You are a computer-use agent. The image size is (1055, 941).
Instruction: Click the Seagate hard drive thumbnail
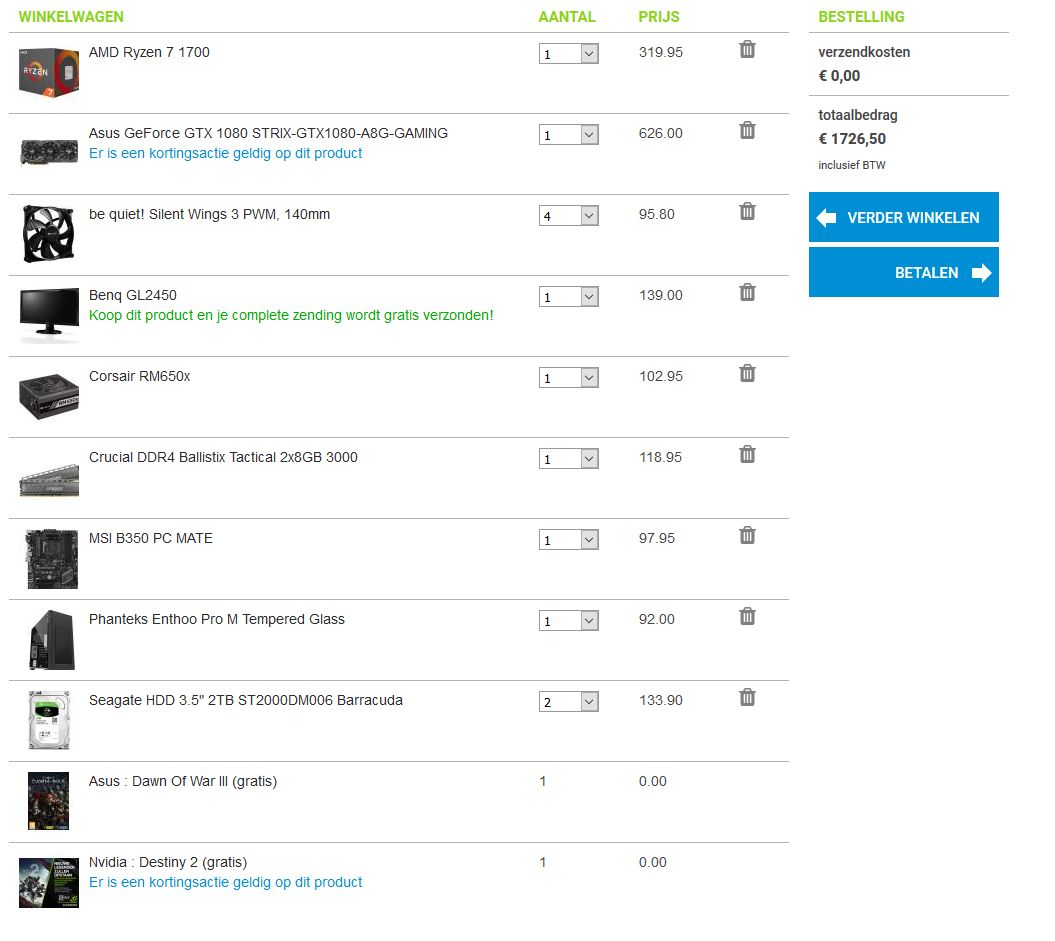(49, 720)
